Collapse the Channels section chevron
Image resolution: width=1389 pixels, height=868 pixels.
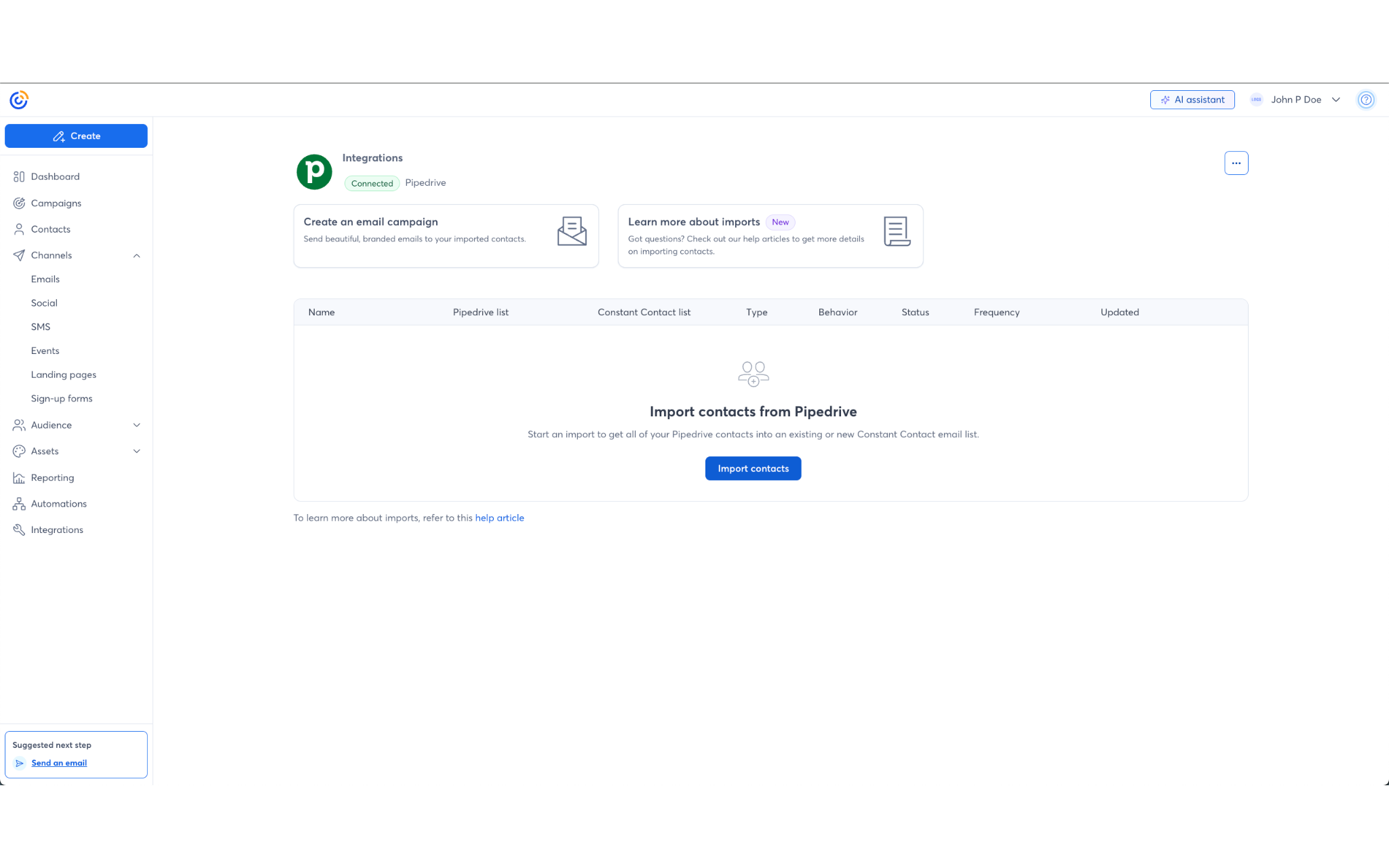pyautogui.click(x=137, y=256)
